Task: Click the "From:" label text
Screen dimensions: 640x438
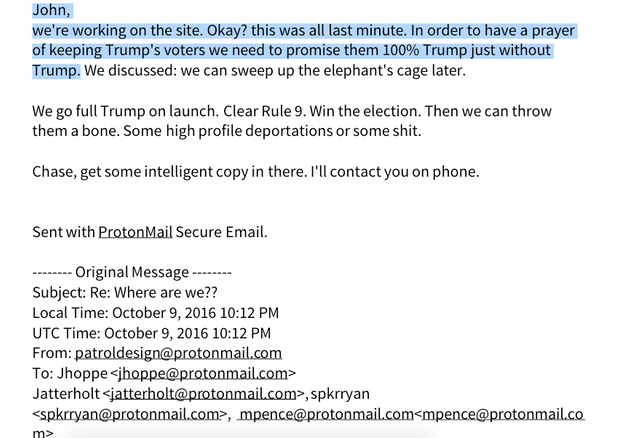Action: 51,353
